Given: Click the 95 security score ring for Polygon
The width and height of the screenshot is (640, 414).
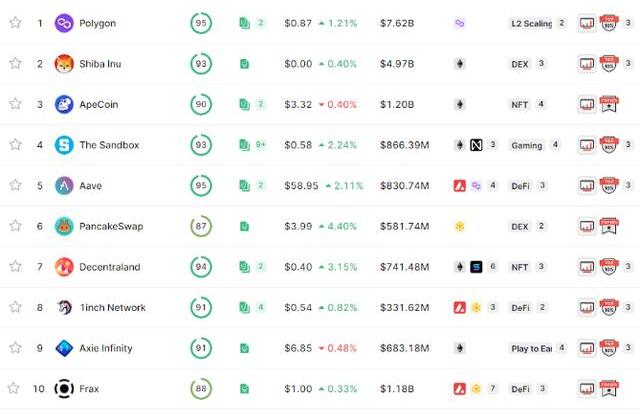Looking at the screenshot, I should 201,23.
